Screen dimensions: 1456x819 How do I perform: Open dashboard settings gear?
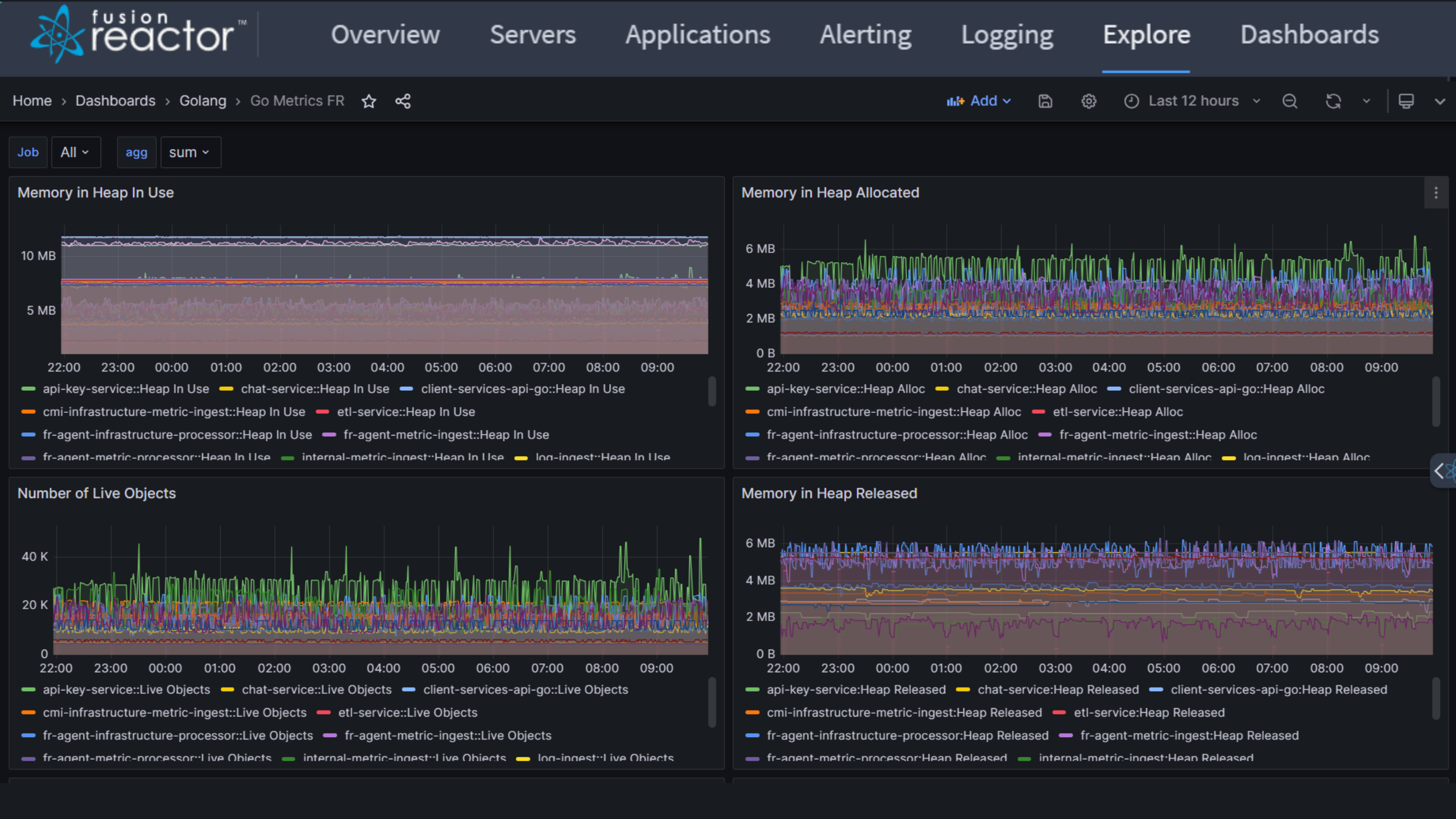tap(1089, 101)
